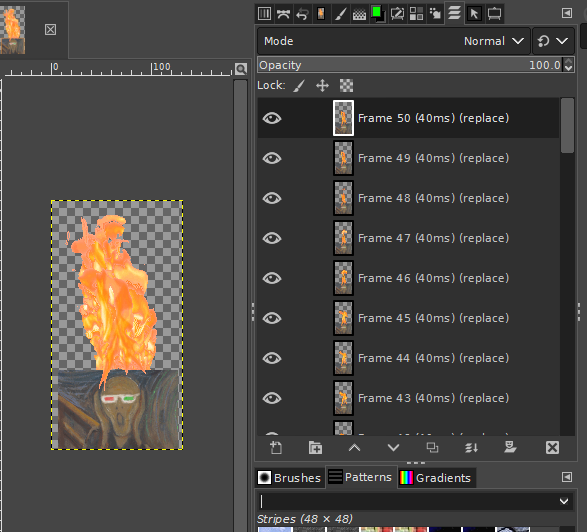Switch to the Gradients tab

pos(437,478)
